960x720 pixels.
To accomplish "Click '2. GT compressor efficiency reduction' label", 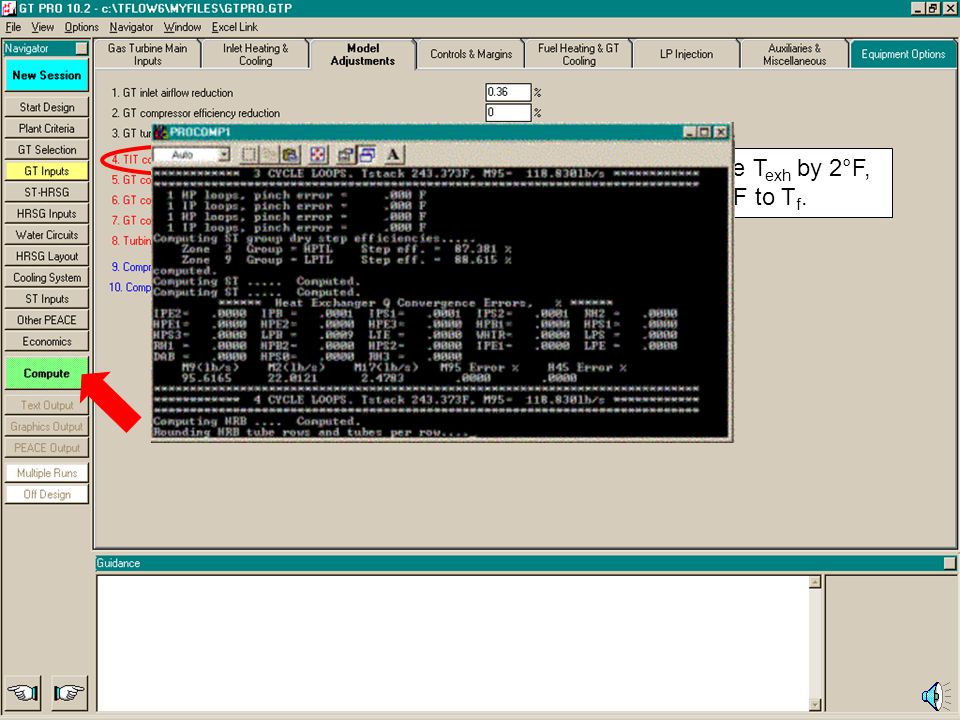I will [x=195, y=113].
